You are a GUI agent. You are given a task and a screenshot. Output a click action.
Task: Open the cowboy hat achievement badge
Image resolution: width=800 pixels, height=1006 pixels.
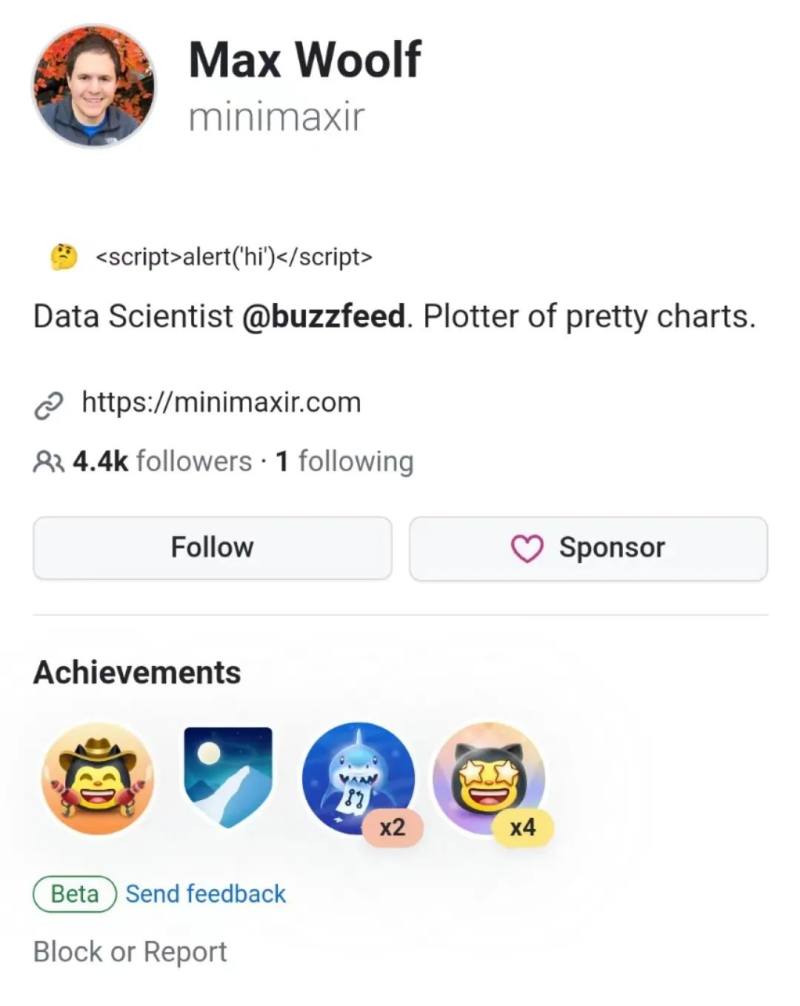click(97, 778)
